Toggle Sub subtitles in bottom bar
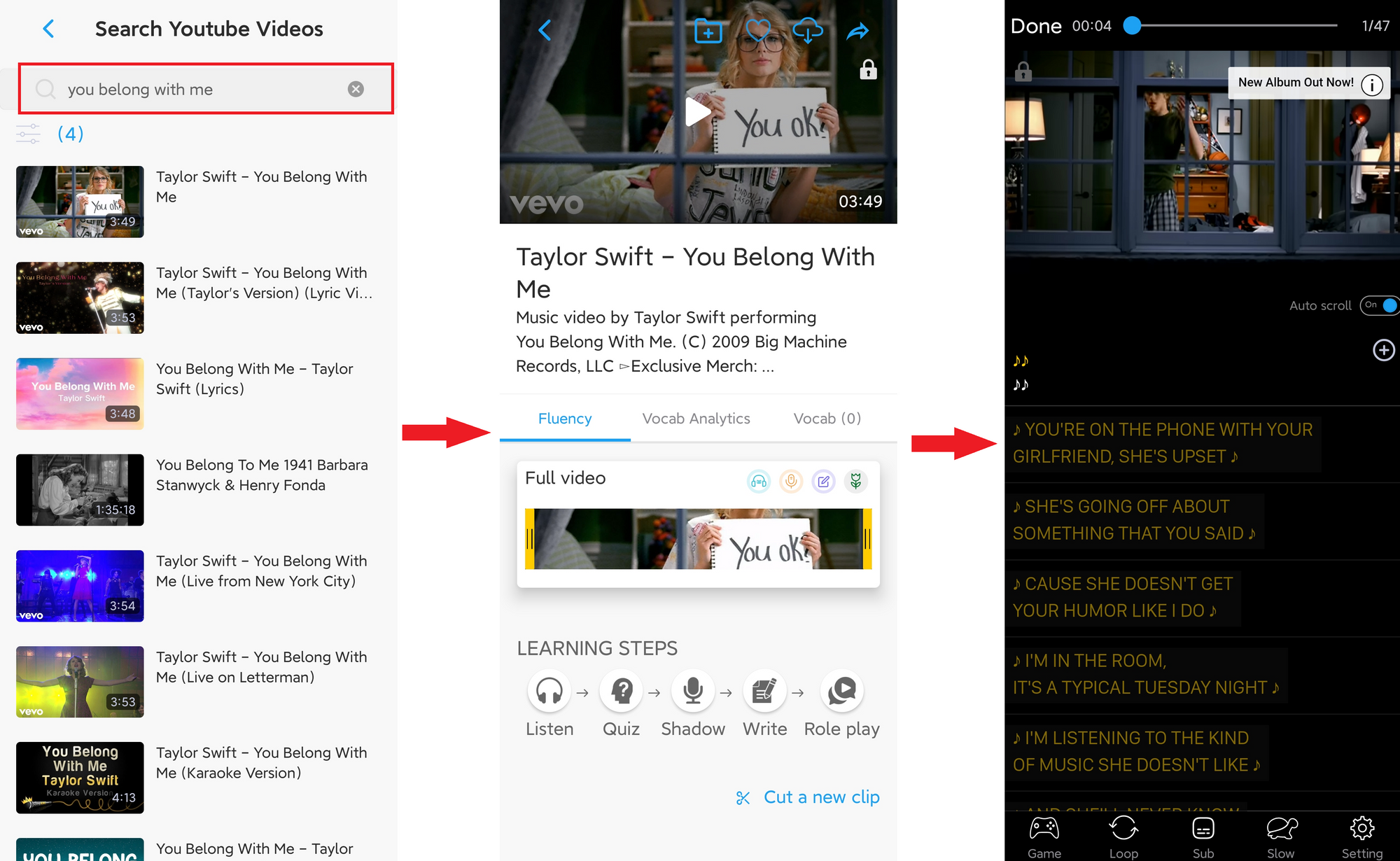 point(1203,836)
